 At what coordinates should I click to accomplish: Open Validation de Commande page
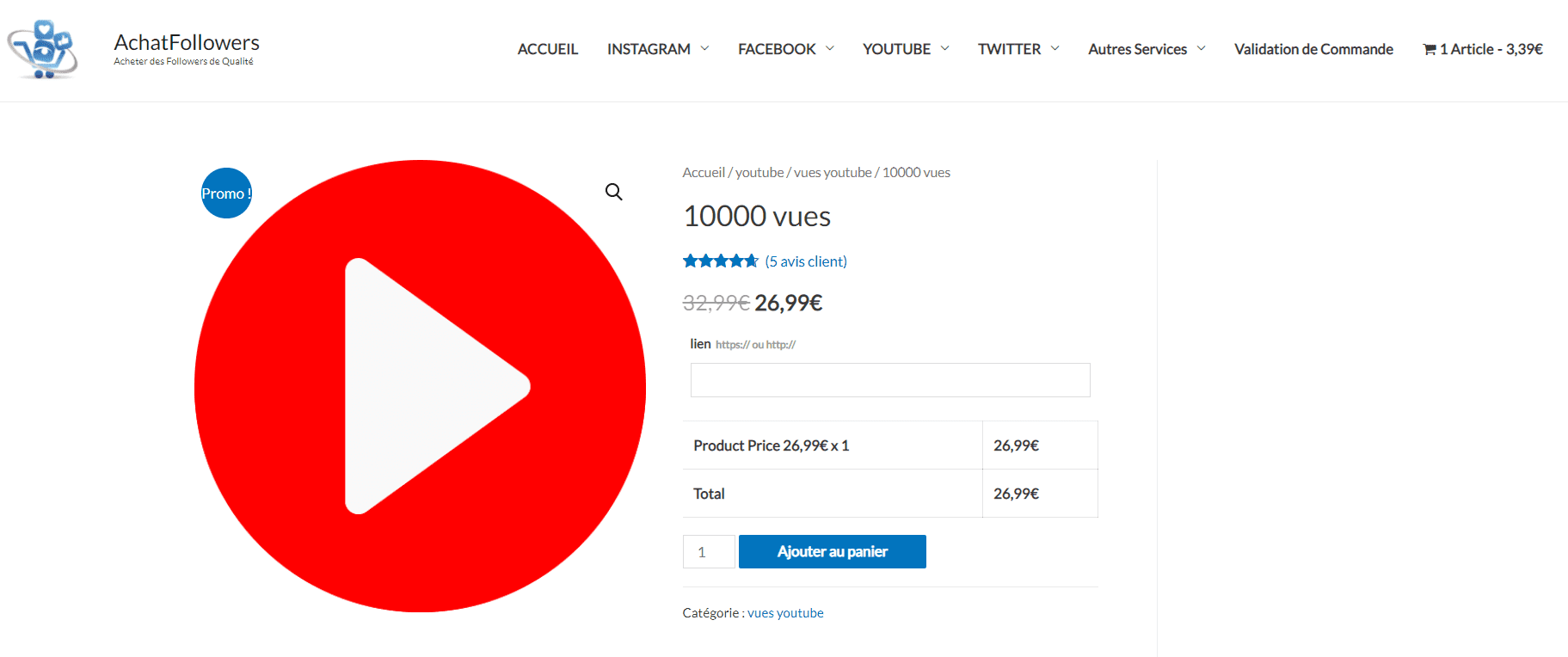(x=1313, y=49)
